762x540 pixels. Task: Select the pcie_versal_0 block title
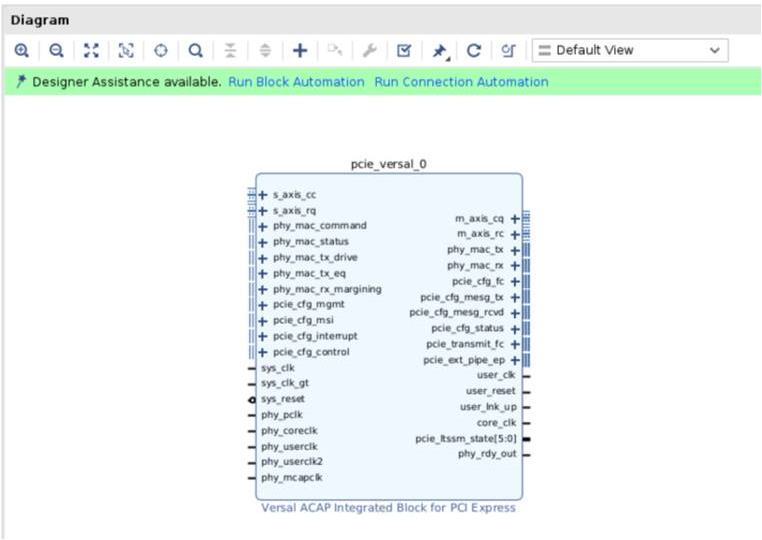click(x=389, y=163)
